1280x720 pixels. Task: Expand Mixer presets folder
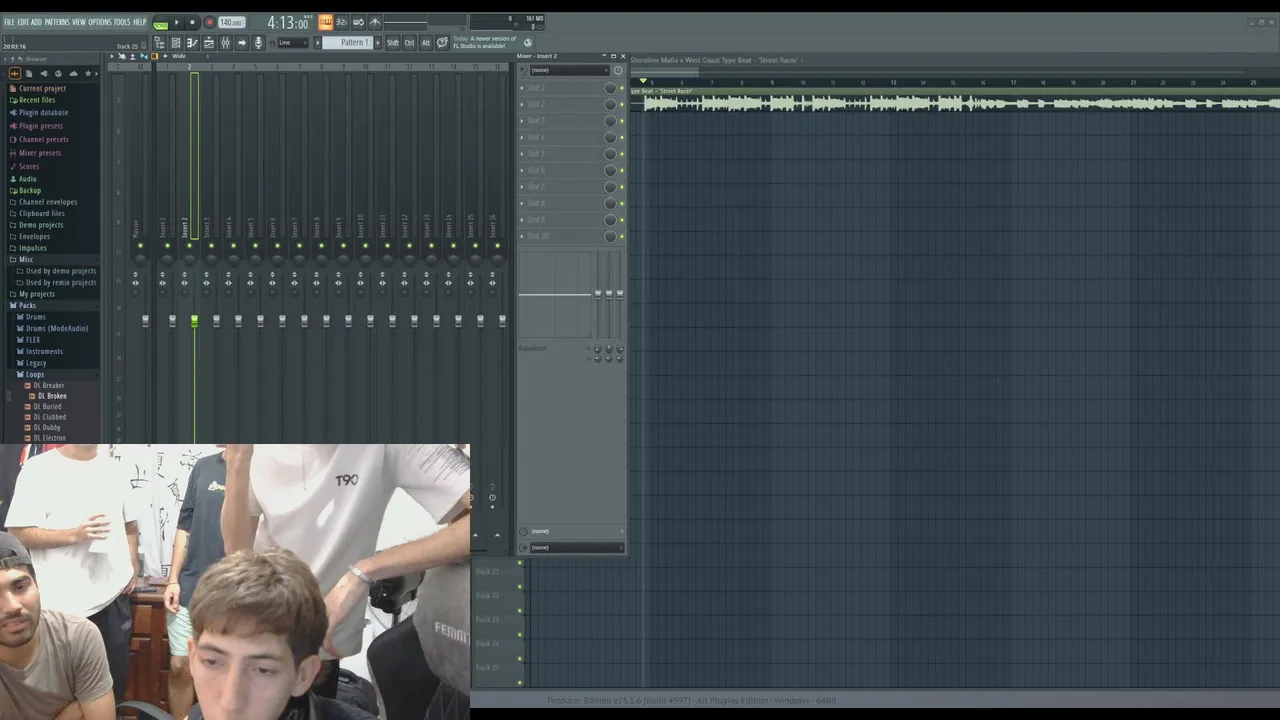pos(40,153)
